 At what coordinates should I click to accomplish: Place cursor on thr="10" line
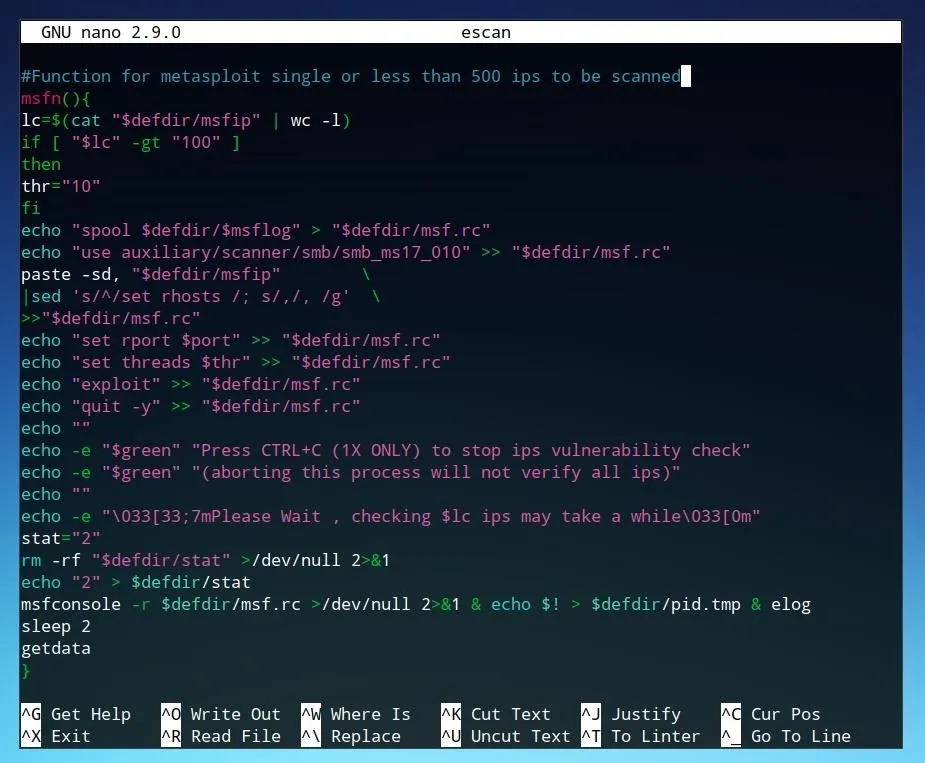(61, 186)
